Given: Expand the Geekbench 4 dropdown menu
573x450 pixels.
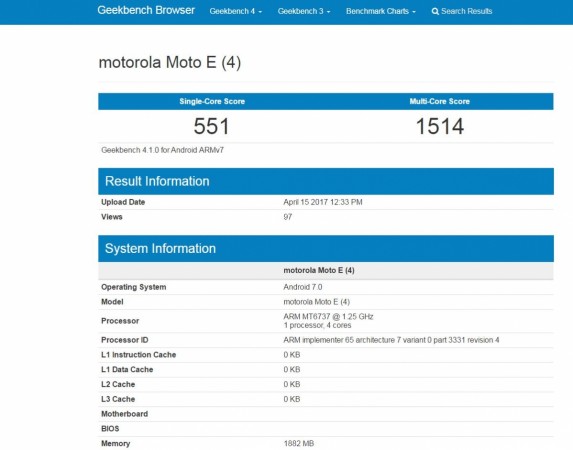Looking at the screenshot, I should (x=236, y=11).
